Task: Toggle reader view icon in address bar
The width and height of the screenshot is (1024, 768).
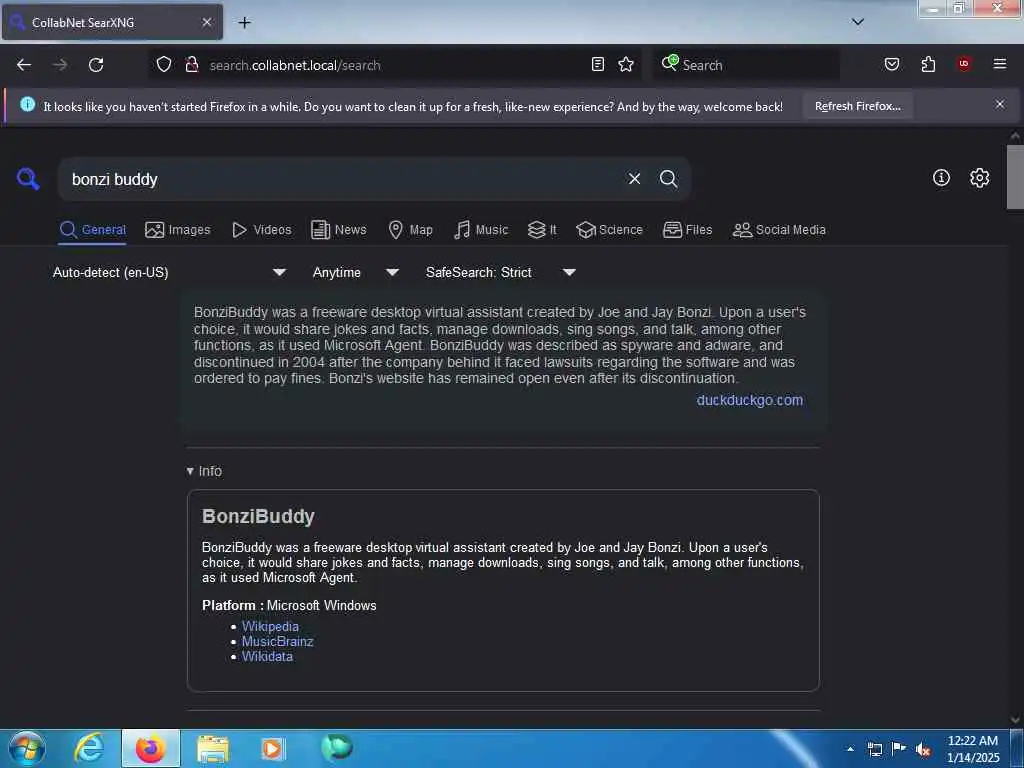Action: point(598,64)
